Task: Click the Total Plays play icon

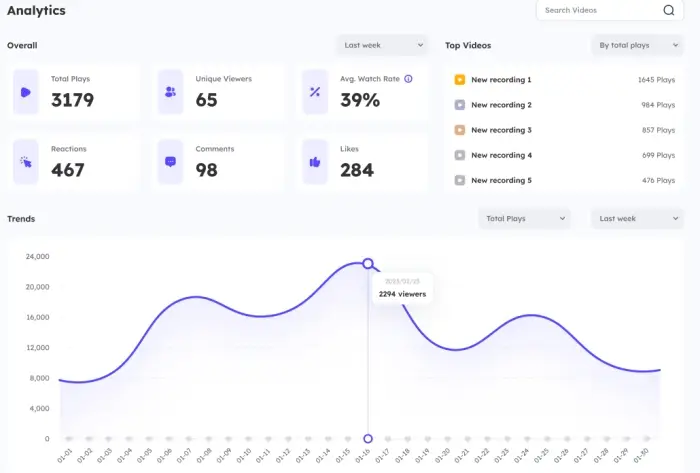Action: tap(26, 92)
